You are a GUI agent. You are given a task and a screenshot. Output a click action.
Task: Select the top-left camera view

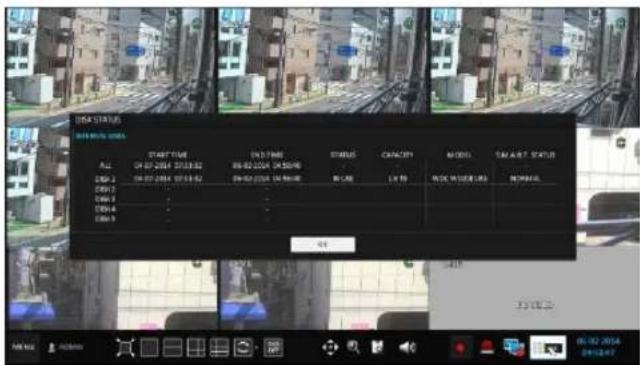111,60
